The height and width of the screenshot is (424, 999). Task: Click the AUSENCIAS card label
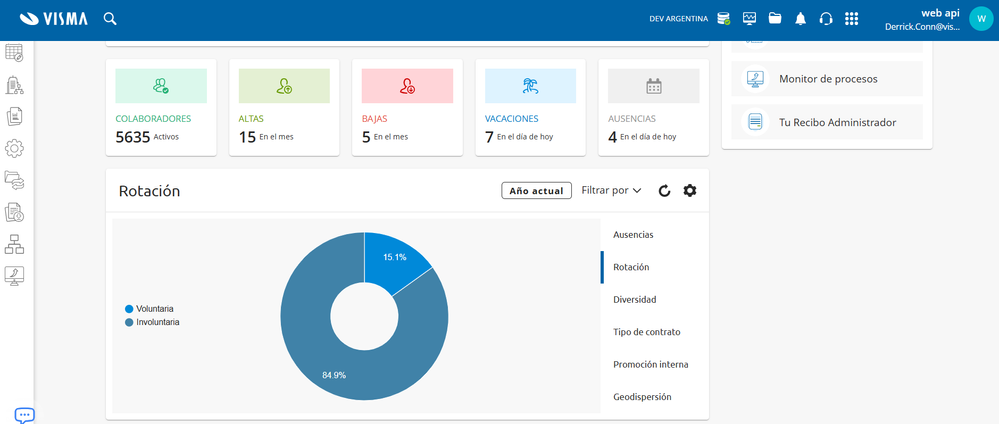click(x=632, y=119)
